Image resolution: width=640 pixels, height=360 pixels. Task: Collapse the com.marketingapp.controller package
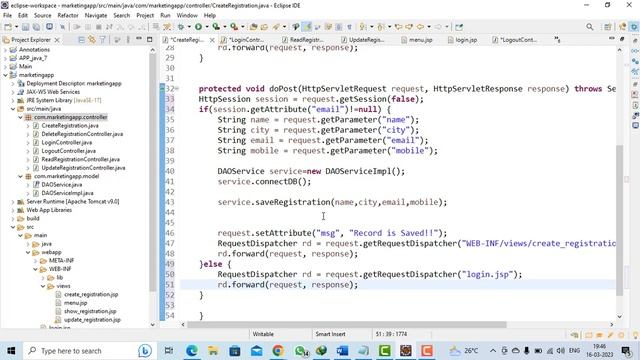(x=20, y=117)
